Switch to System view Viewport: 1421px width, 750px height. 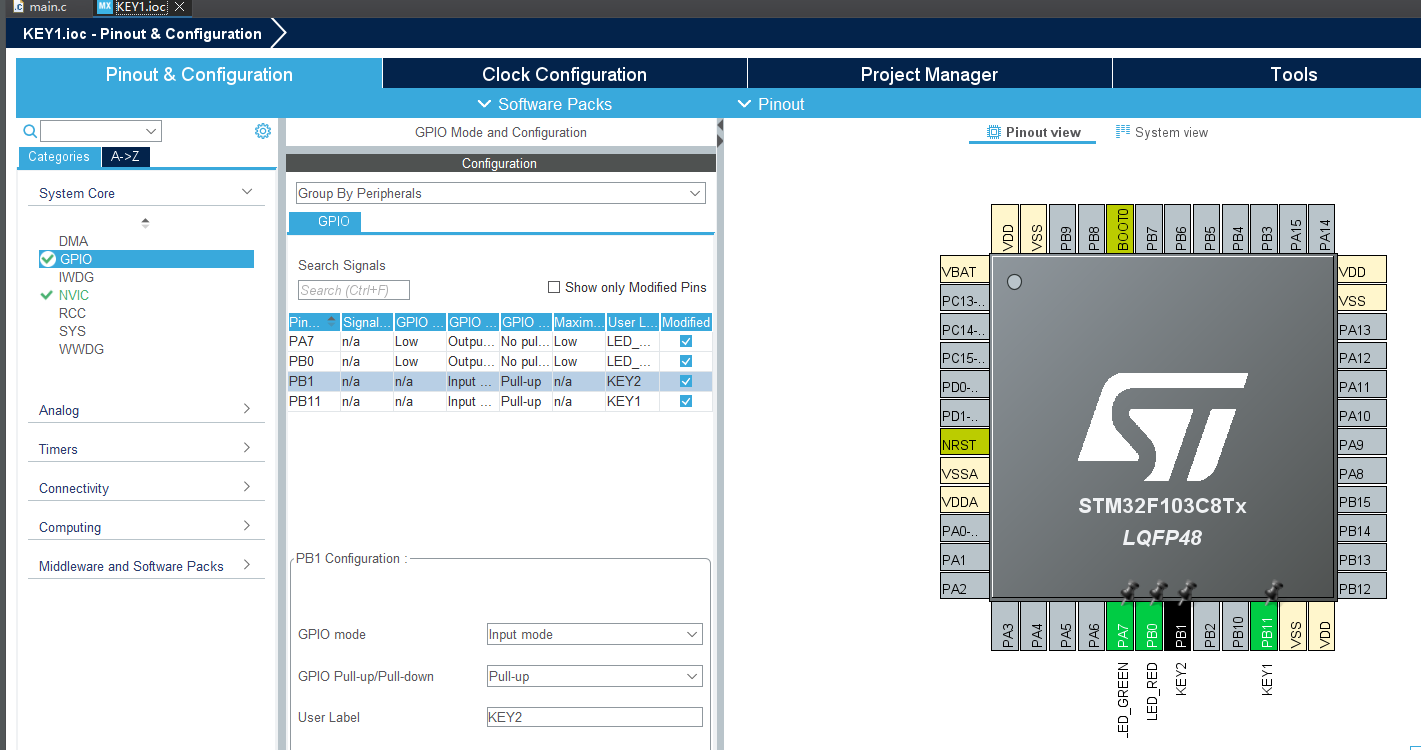tap(1162, 132)
